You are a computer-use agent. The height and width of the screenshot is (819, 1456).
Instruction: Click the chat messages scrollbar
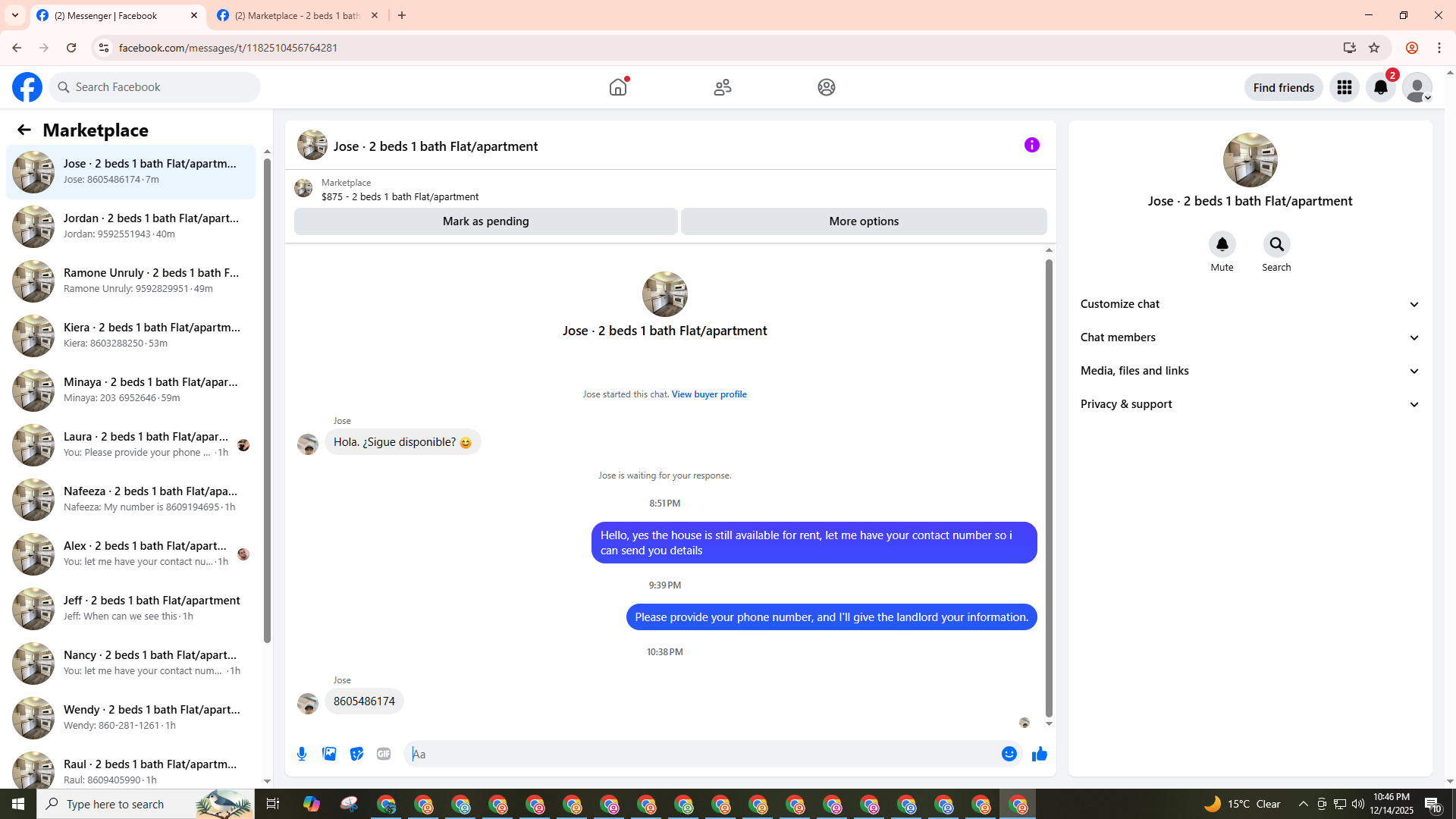tap(1049, 485)
